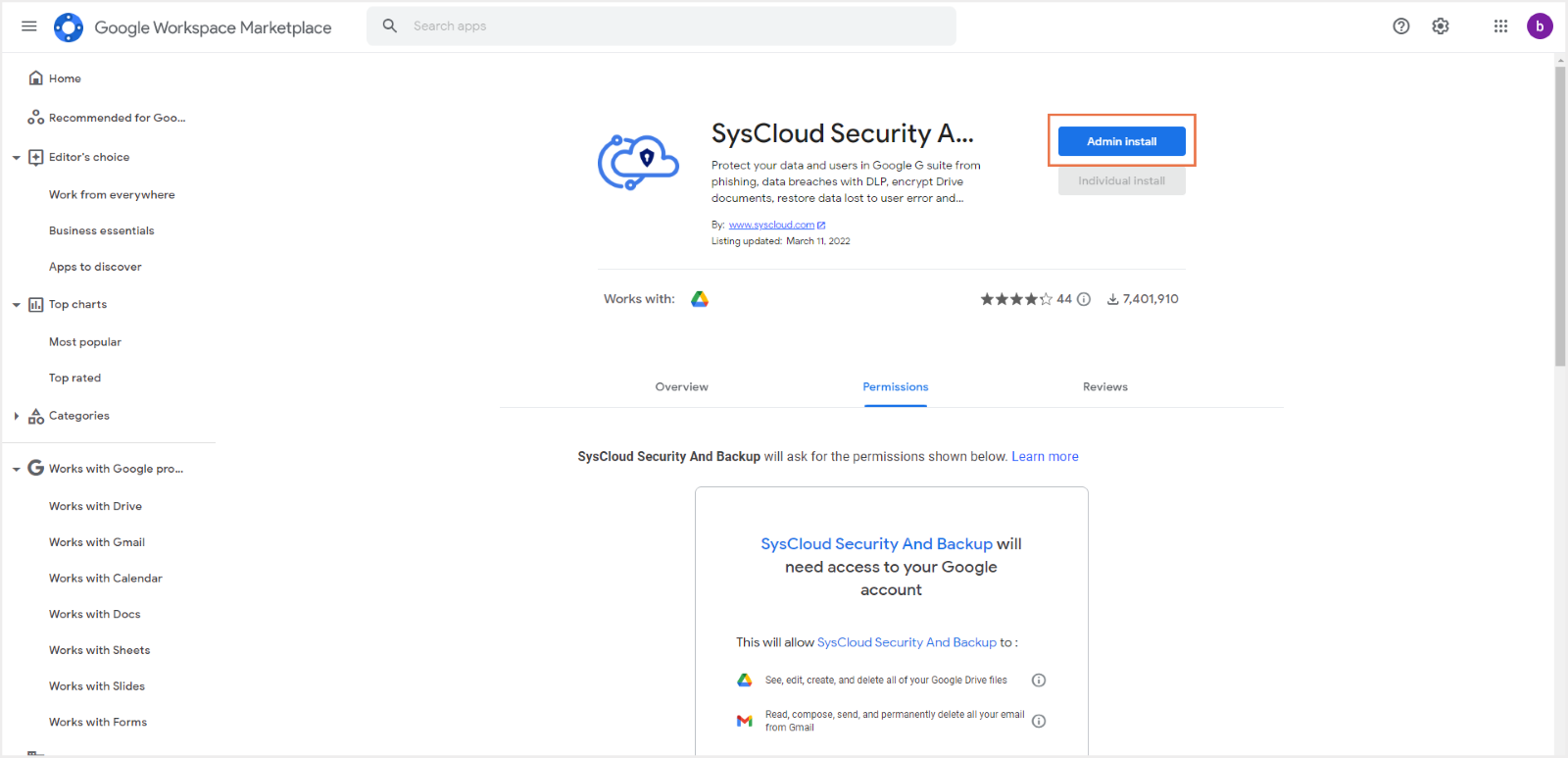The width and height of the screenshot is (1568, 758).
Task: Click the download count icon
Action: [x=1113, y=299]
